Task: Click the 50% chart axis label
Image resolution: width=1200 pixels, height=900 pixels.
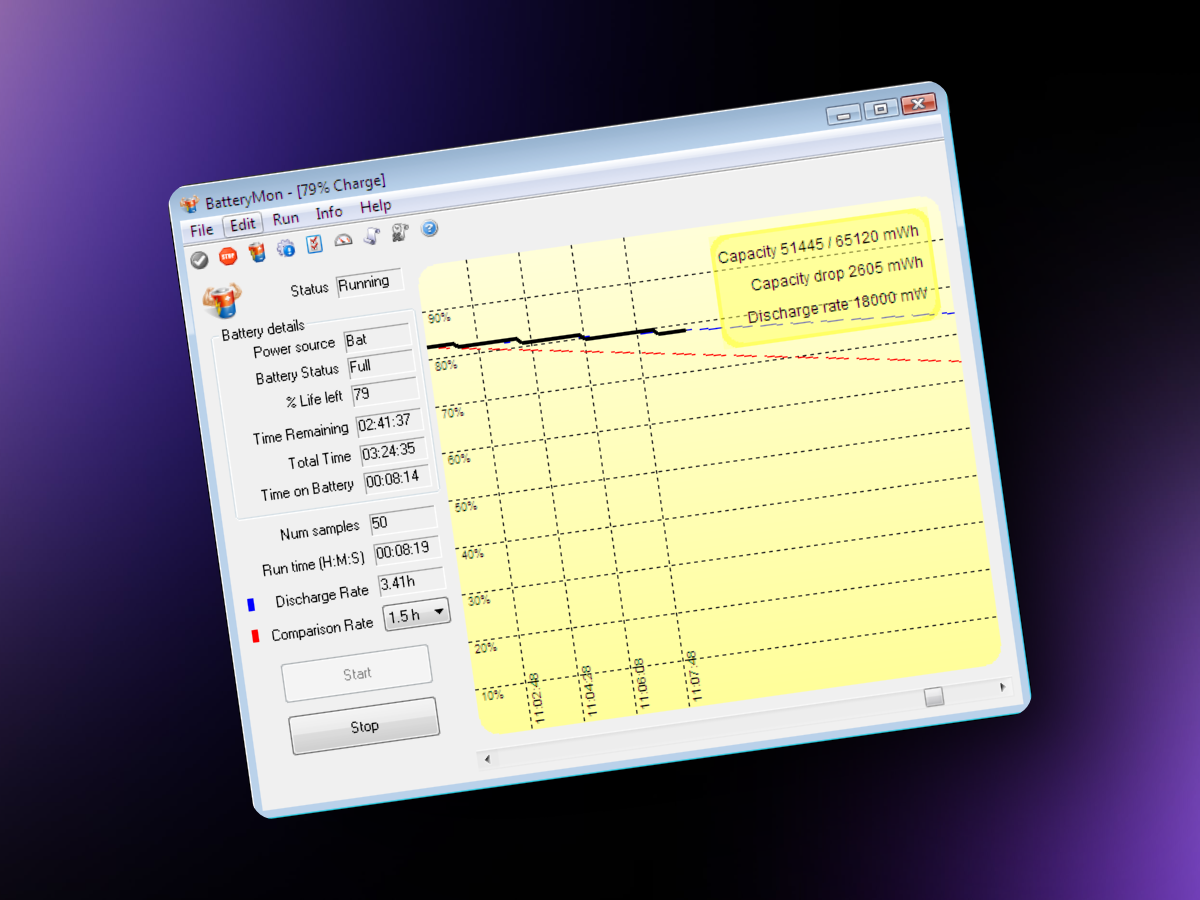Action: 466,506
